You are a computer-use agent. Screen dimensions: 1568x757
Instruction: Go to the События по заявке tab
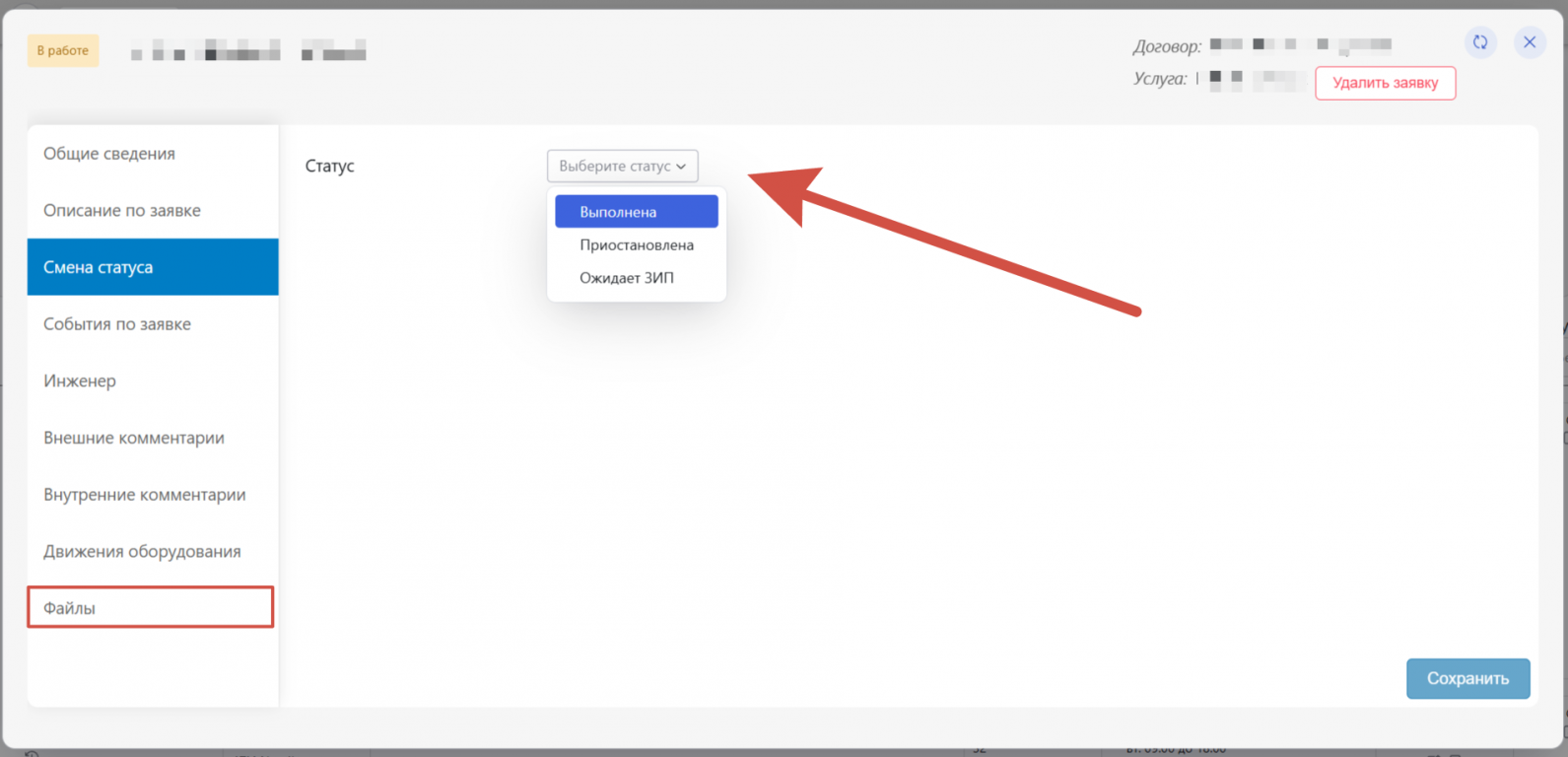(117, 324)
